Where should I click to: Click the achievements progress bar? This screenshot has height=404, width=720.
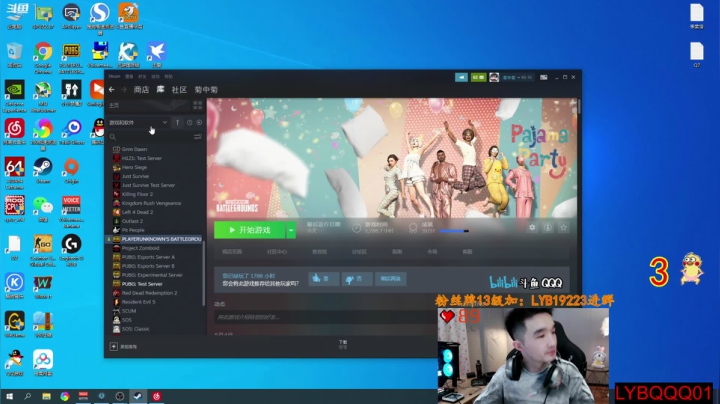(x=454, y=231)
